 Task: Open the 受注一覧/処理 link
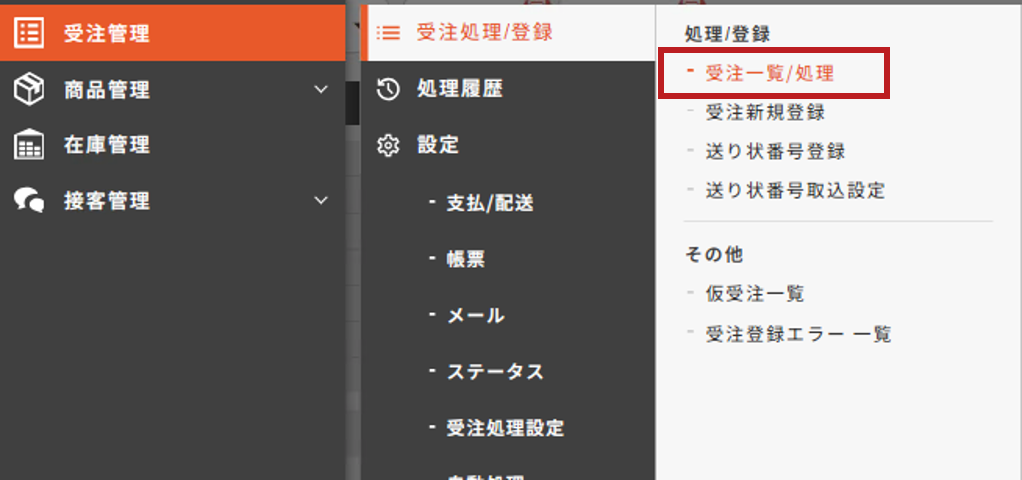[770, 73]
